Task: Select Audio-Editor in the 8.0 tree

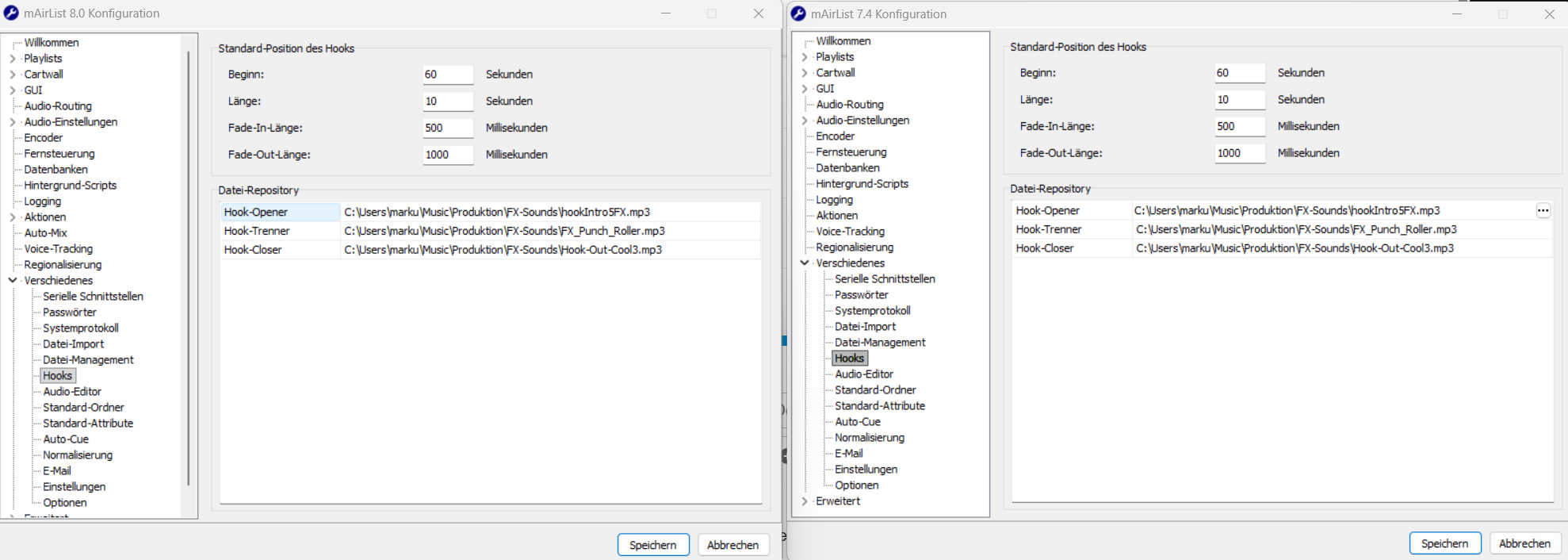Action: coord(72,392)
